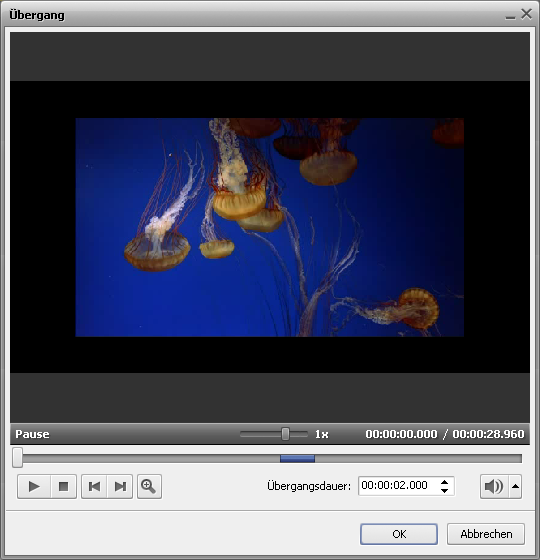
Task: Expand the volume level arrow
Action: click(515, 486)
